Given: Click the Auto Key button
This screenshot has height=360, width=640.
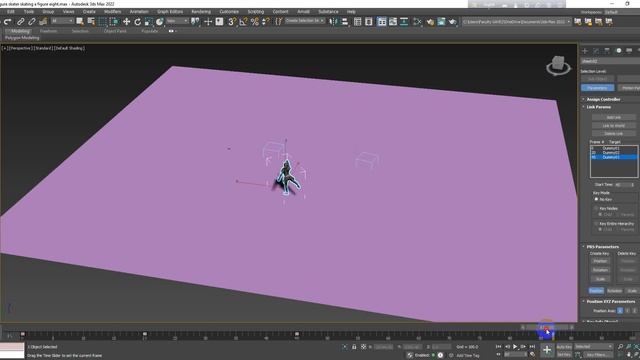Looking at the screenshot, I should [564, 347].
